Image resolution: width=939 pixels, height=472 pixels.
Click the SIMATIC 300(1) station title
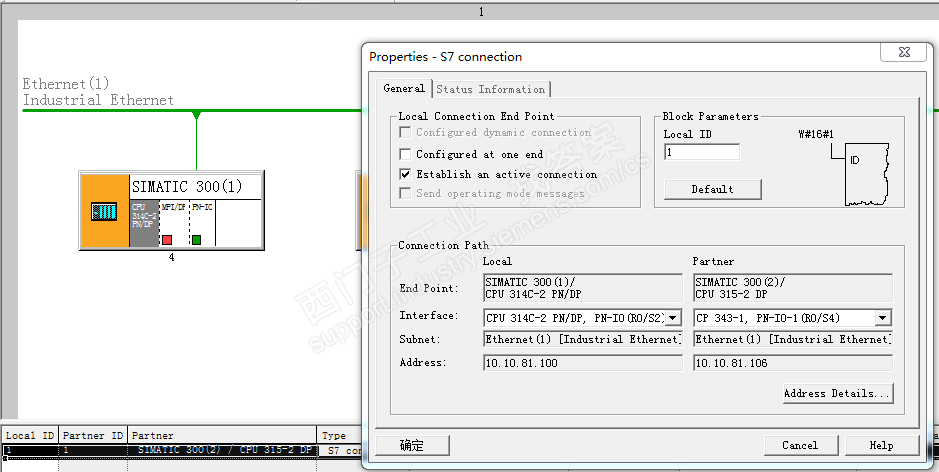coord(187,187)
